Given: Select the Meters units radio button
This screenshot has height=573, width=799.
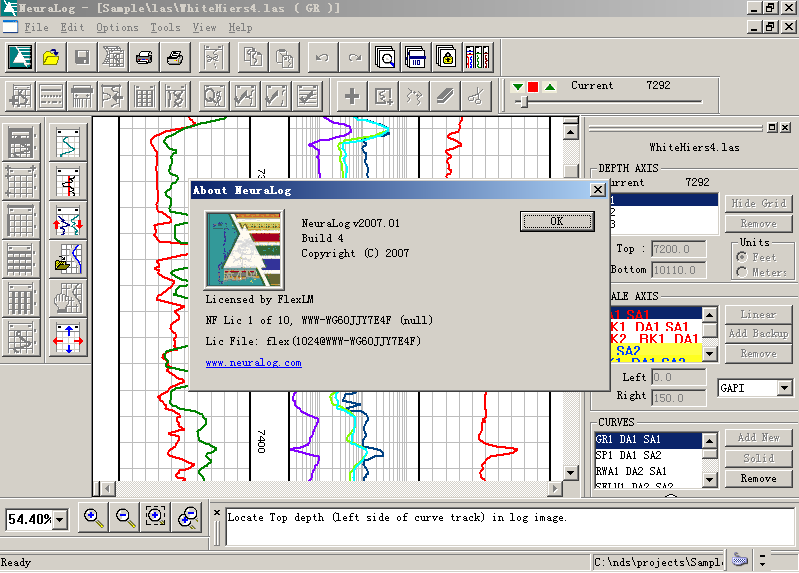Looking at the screenshot, I should coord(742,272).
